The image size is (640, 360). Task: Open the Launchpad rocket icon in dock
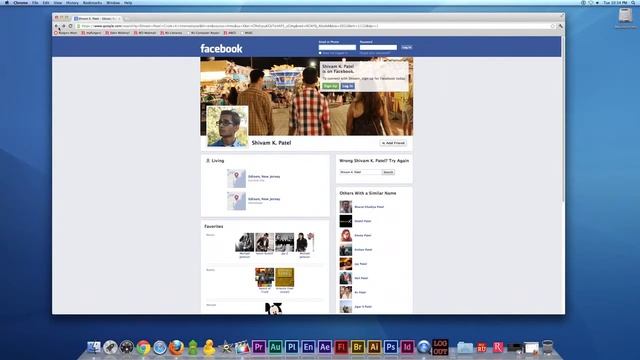110,347
